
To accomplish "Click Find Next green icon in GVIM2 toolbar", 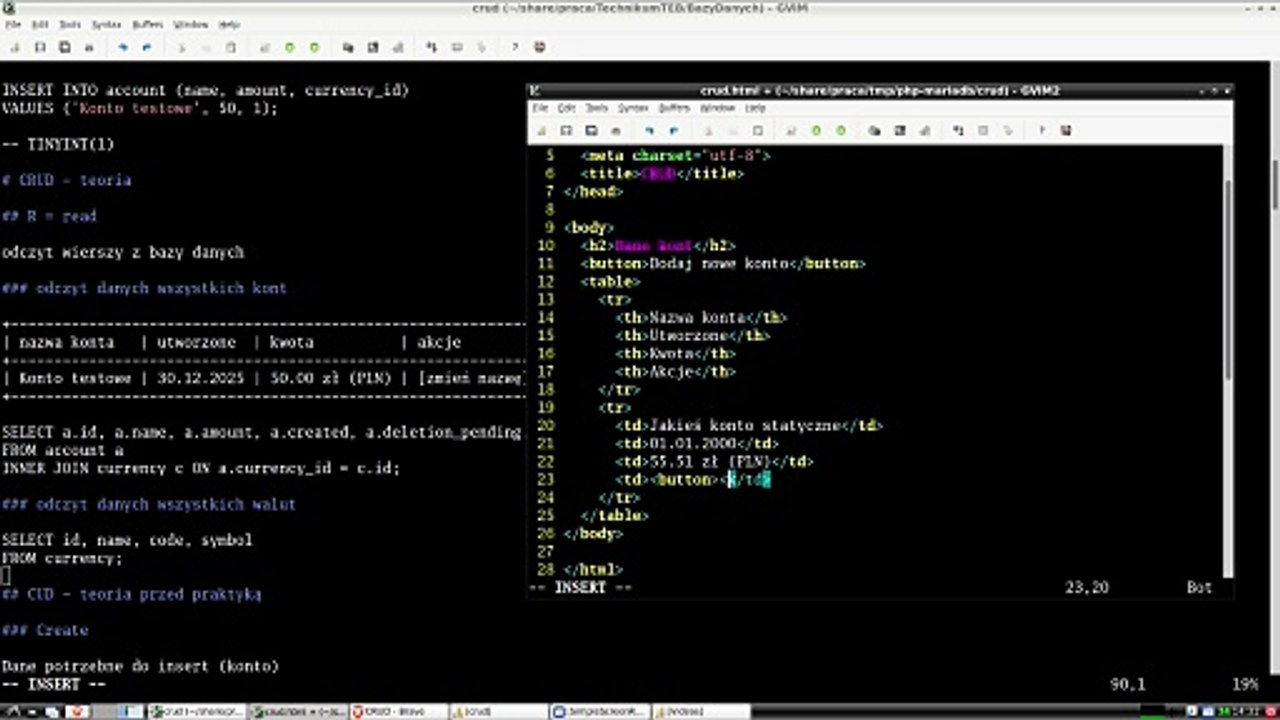I will [x=816, y=131].
